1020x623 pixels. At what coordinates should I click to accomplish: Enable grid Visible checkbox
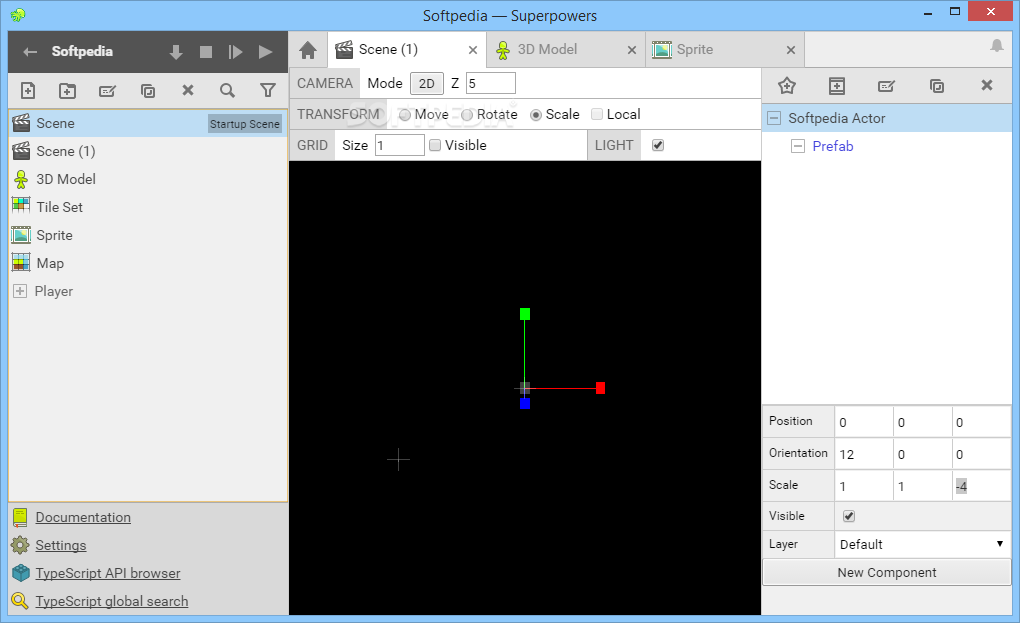(435, 145)
